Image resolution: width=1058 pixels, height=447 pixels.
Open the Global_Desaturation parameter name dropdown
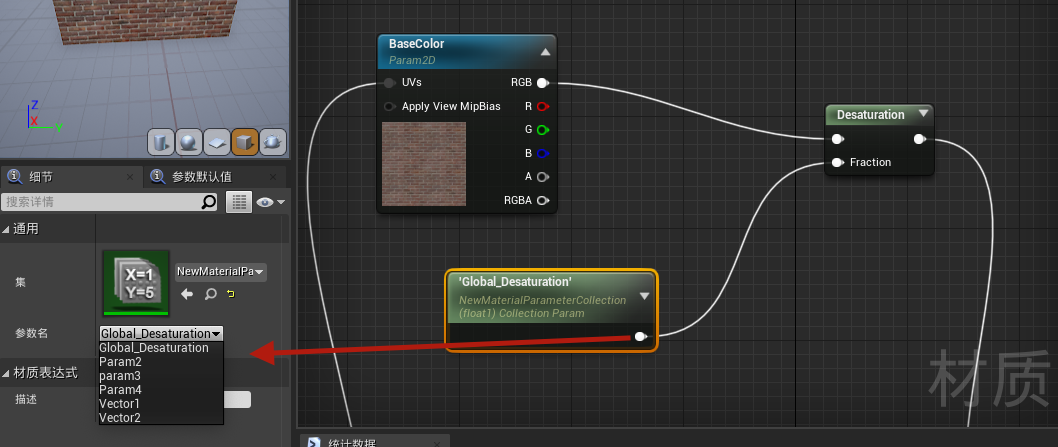(161, 333)
